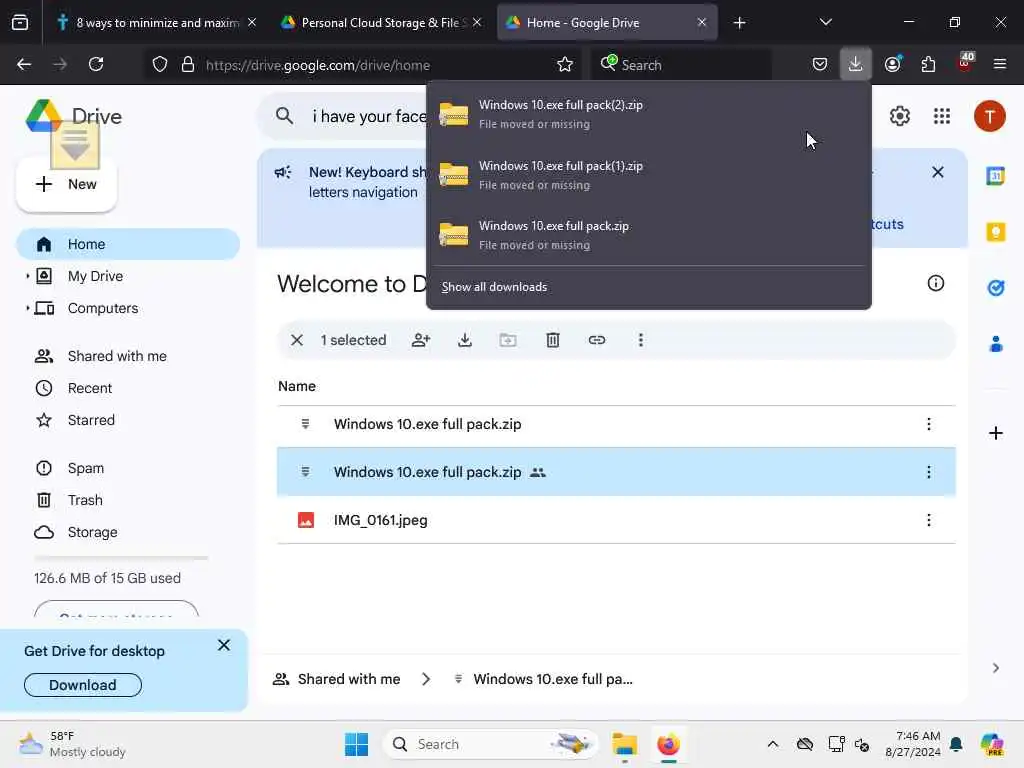Save page to Pocket
1024x768 pixels.
click(x=820, y=64)
